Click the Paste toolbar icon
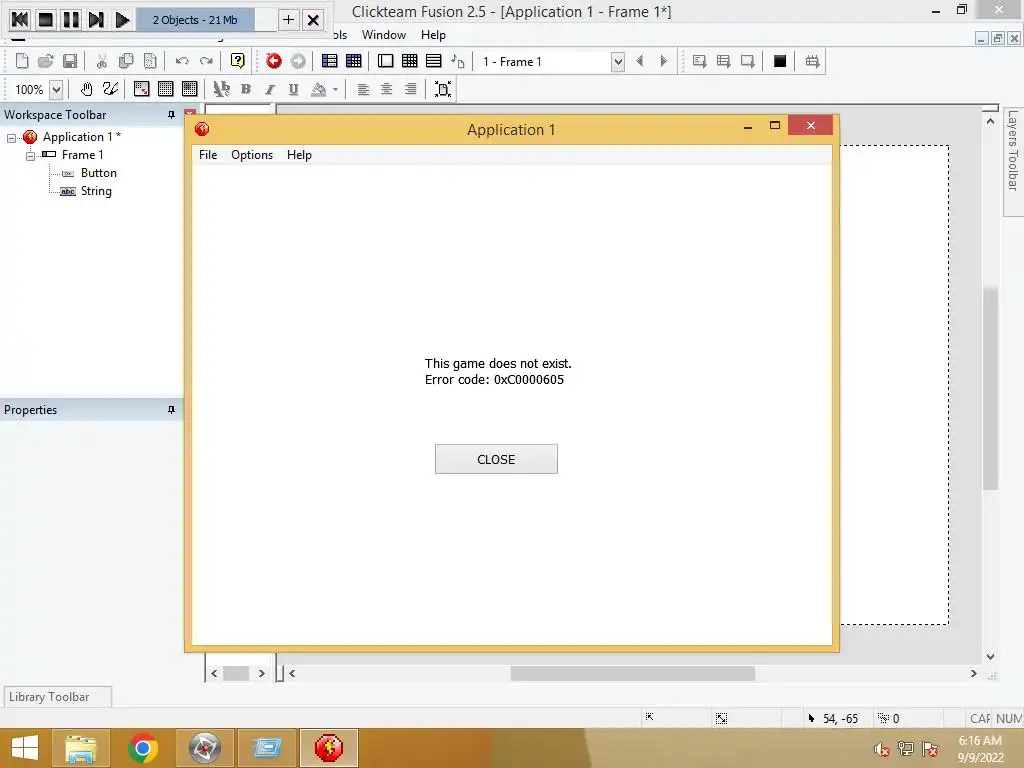 click(150, 61)
